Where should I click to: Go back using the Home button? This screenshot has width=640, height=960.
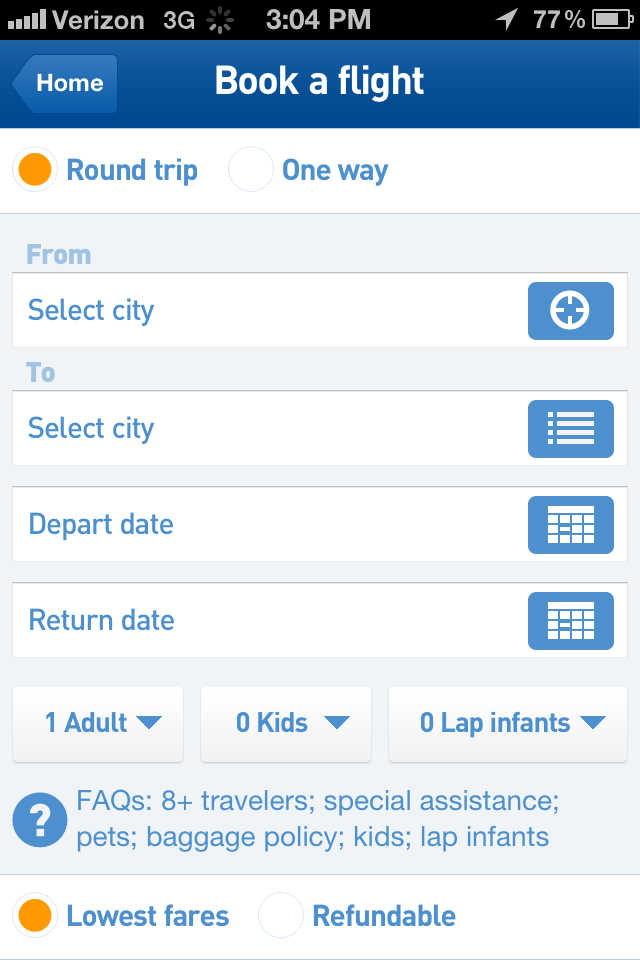click(x=66, y=83)
